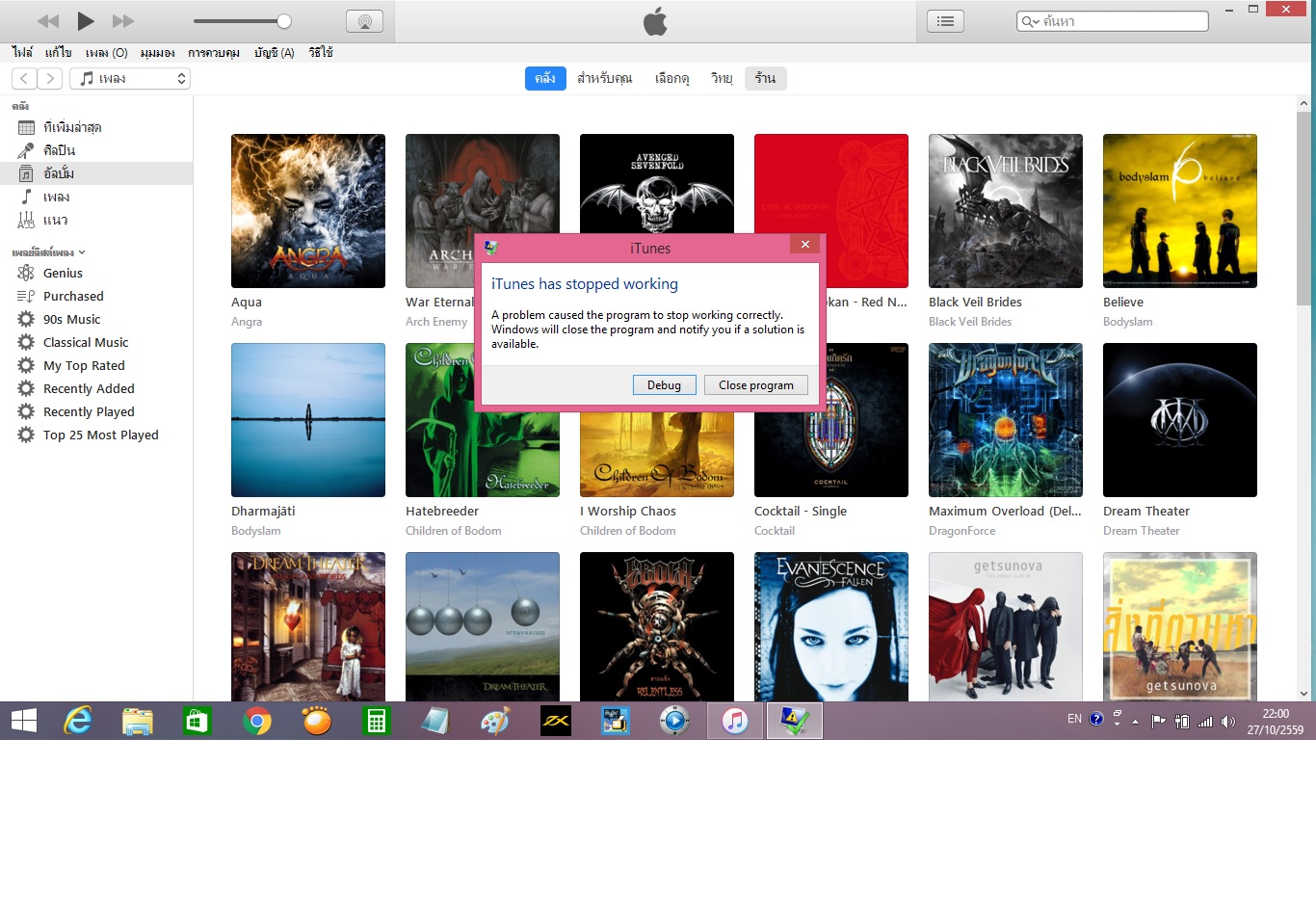Click the scrollbar up arrow in album grid

(x=1303, y=103)
